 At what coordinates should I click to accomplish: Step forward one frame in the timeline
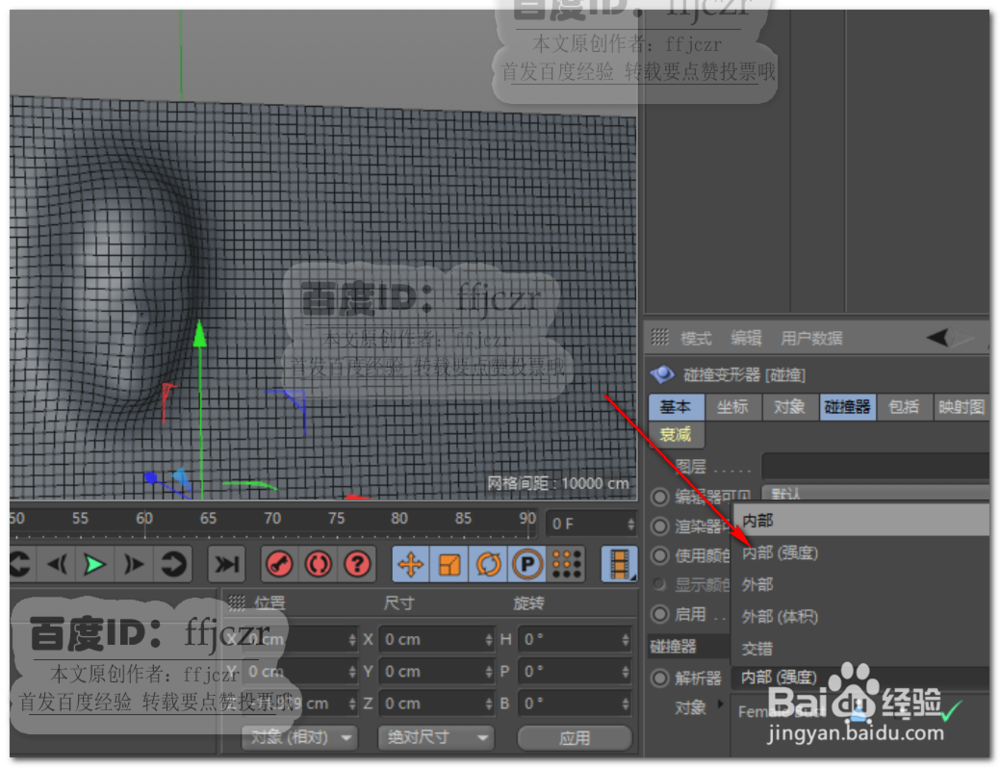pyautogui.click(x=133, y=565)
